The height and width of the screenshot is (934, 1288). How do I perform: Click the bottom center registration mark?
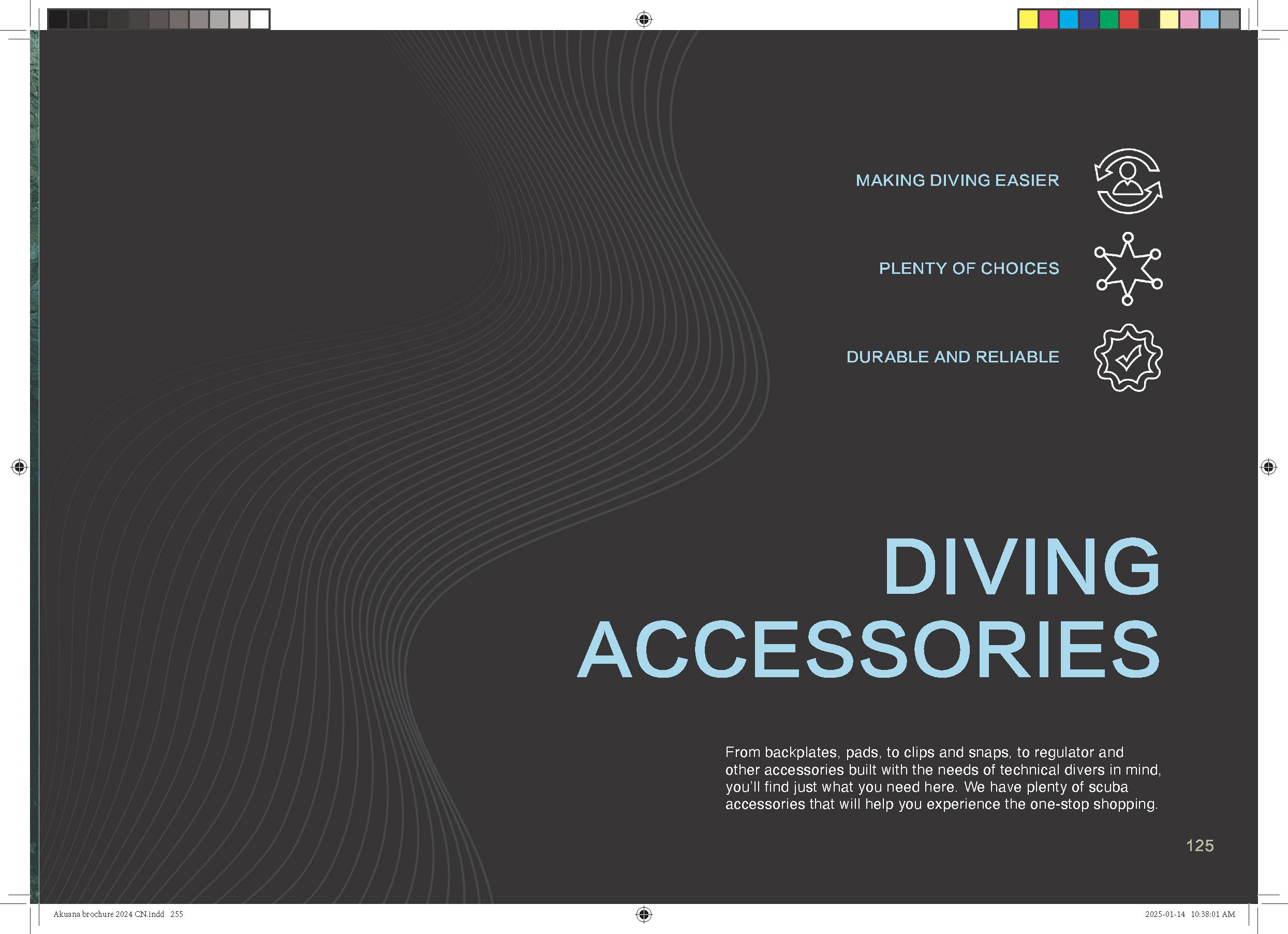coord(643,914)
